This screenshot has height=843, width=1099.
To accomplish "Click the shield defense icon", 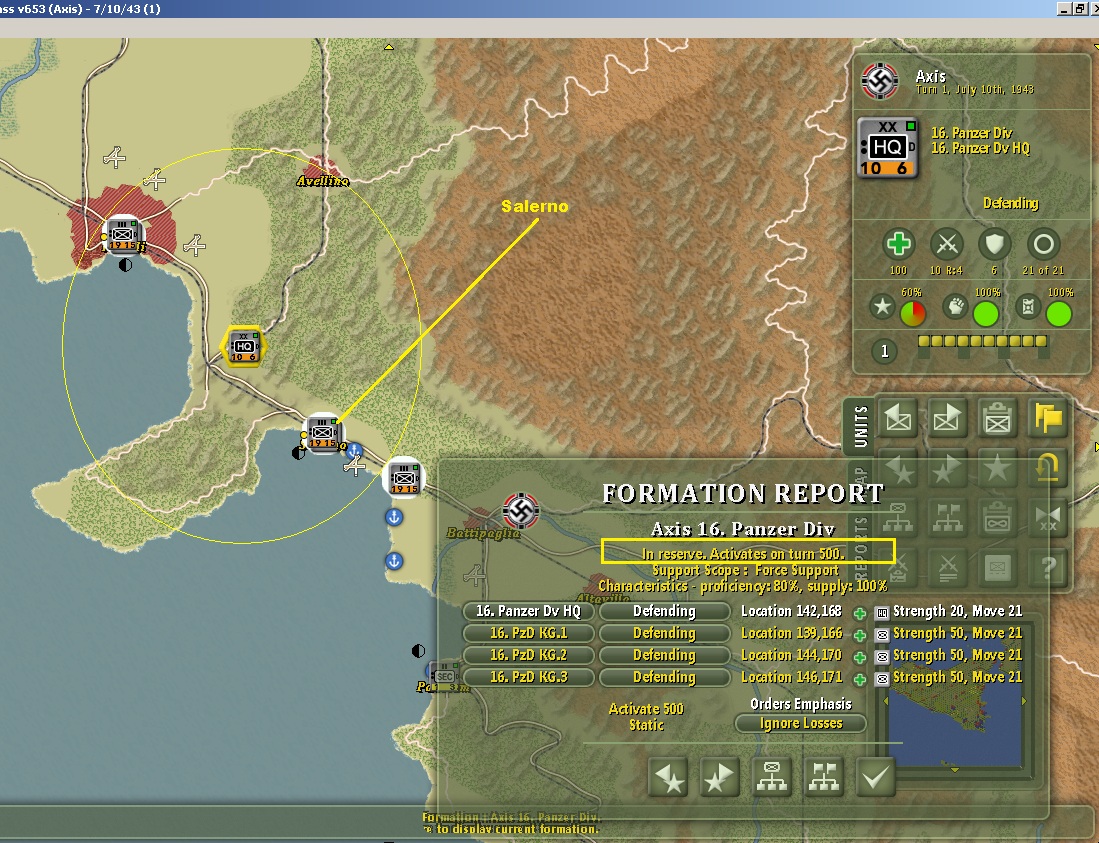I will [994, 245].
